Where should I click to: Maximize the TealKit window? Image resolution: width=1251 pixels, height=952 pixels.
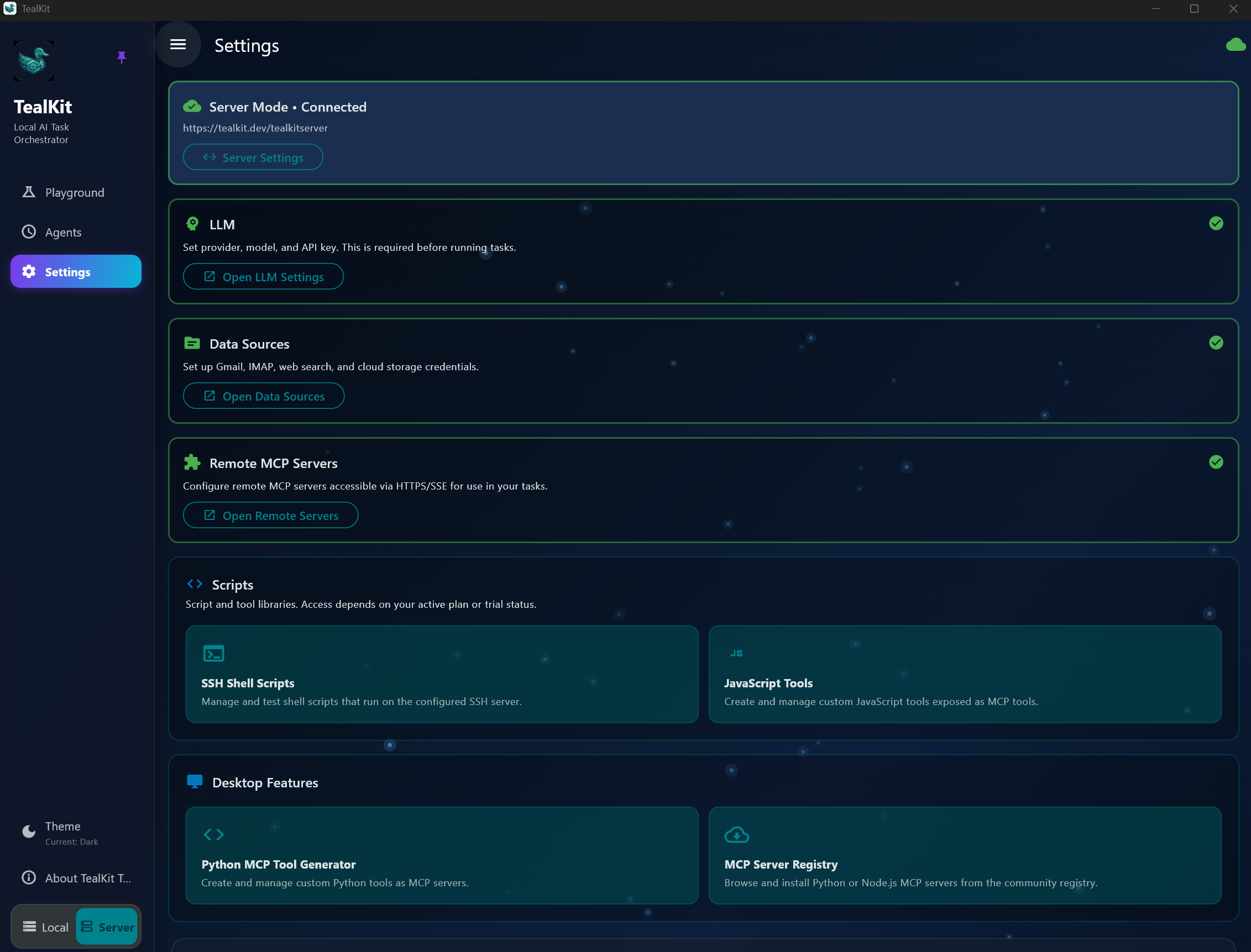coord(1194,8)
